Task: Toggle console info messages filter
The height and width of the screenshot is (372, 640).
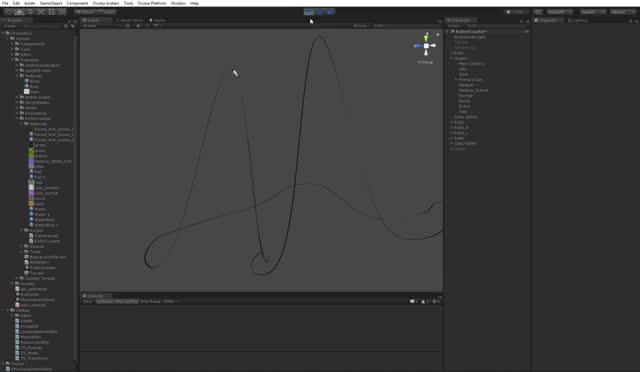Action: pos(413,301)
